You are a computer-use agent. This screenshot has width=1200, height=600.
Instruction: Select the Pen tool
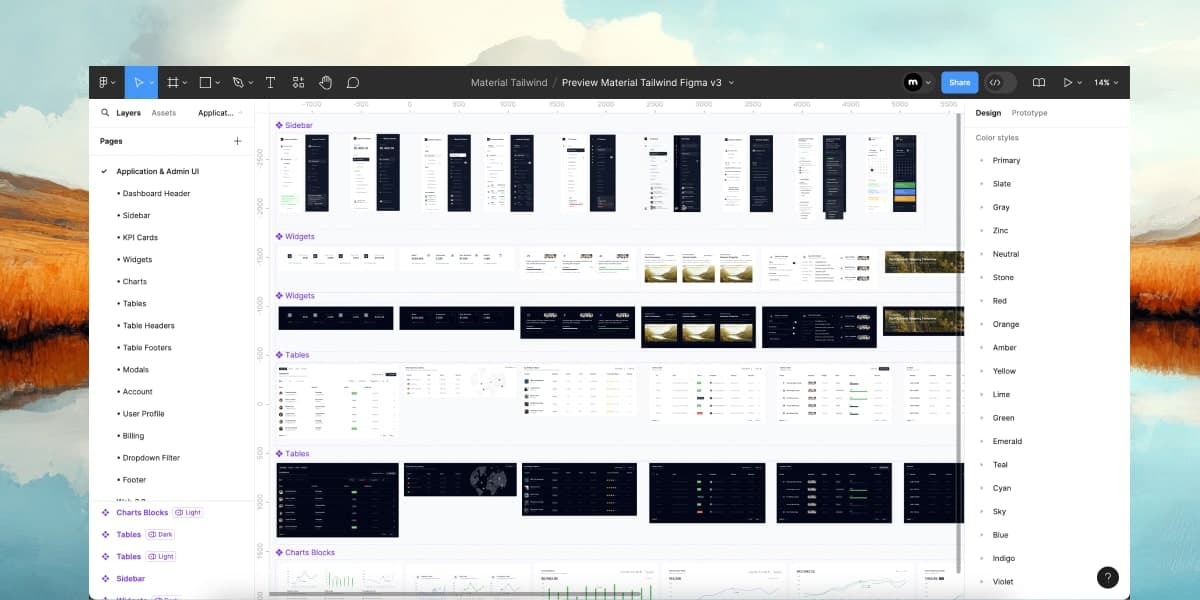coord(236,82)
